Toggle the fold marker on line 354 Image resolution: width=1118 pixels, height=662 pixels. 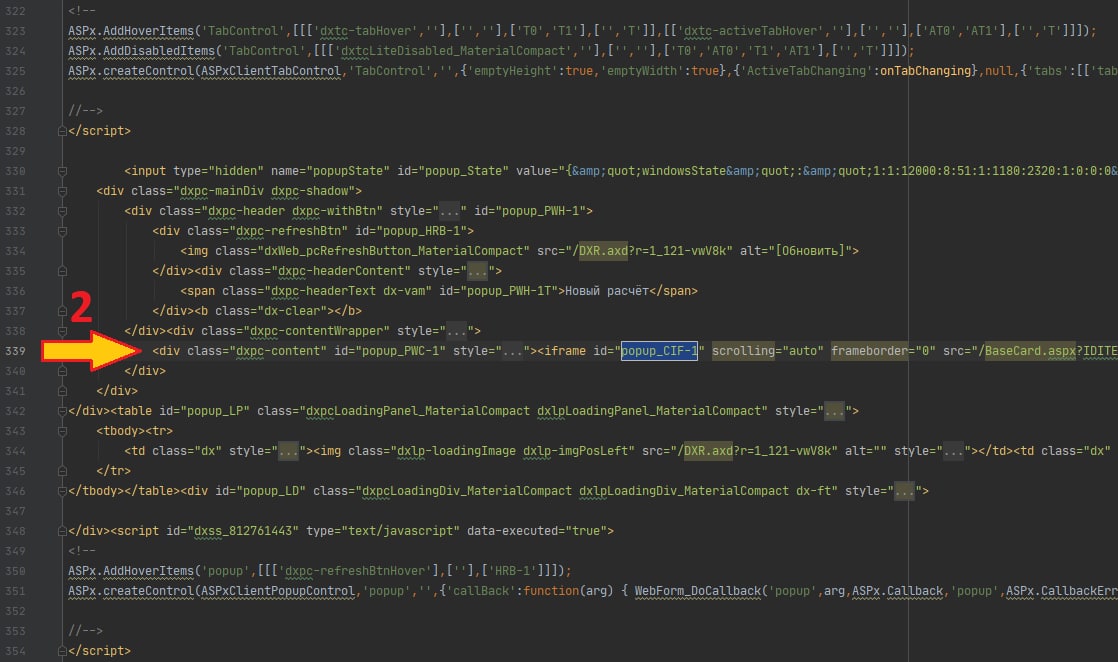62,651
